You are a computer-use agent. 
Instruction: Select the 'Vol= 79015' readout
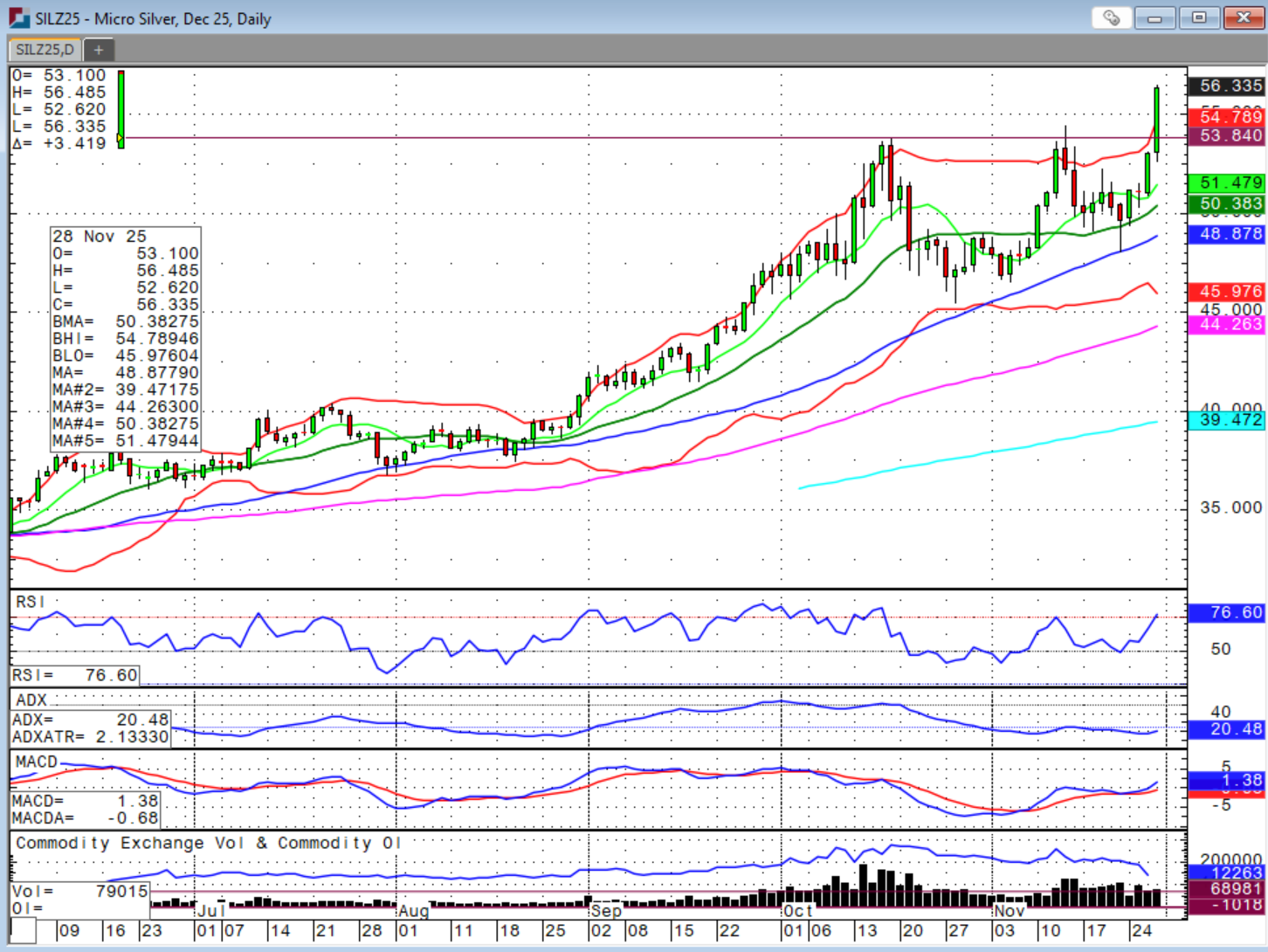coord(80,892)
